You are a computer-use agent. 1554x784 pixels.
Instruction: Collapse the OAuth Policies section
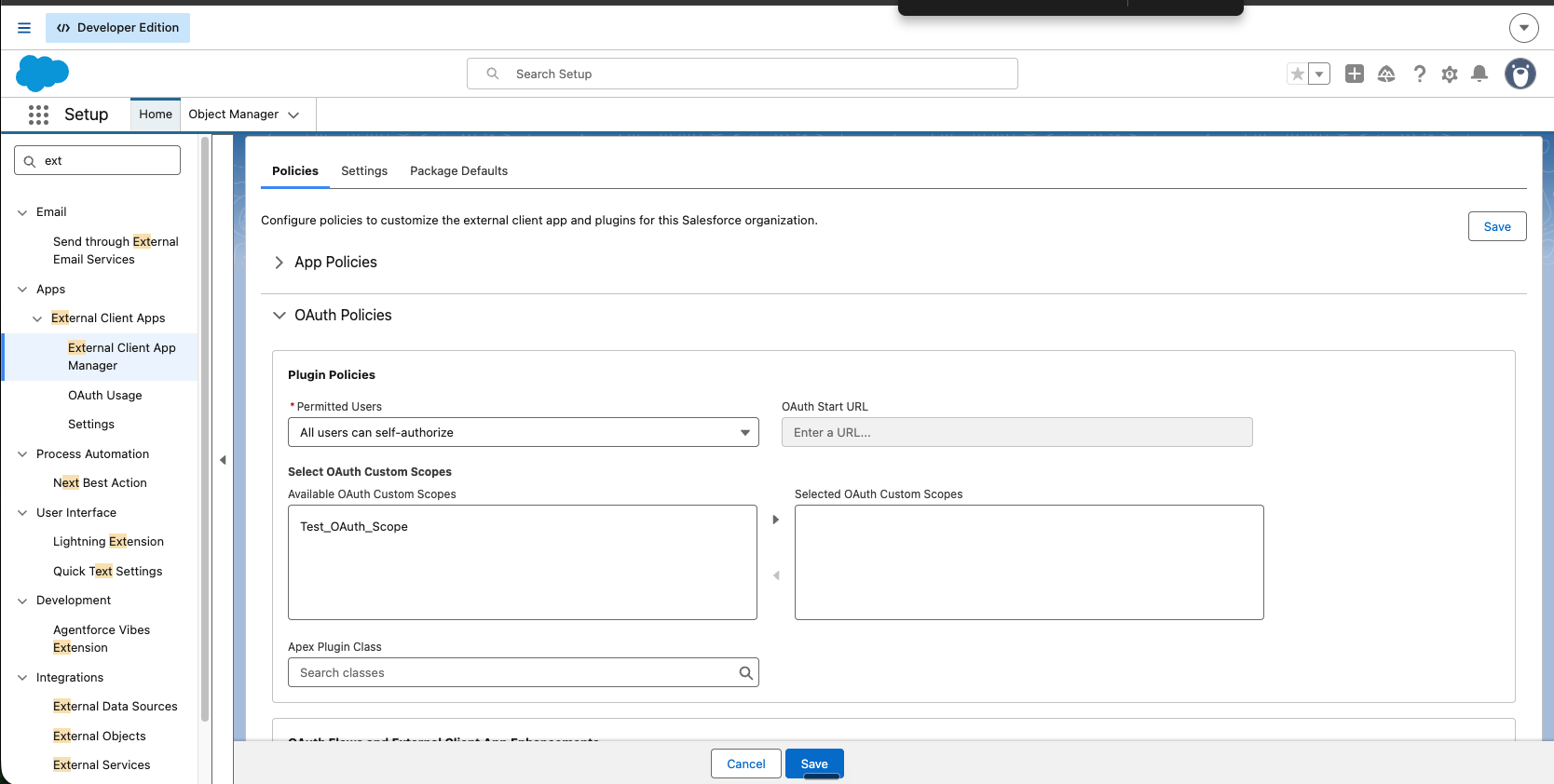[279, 316]
